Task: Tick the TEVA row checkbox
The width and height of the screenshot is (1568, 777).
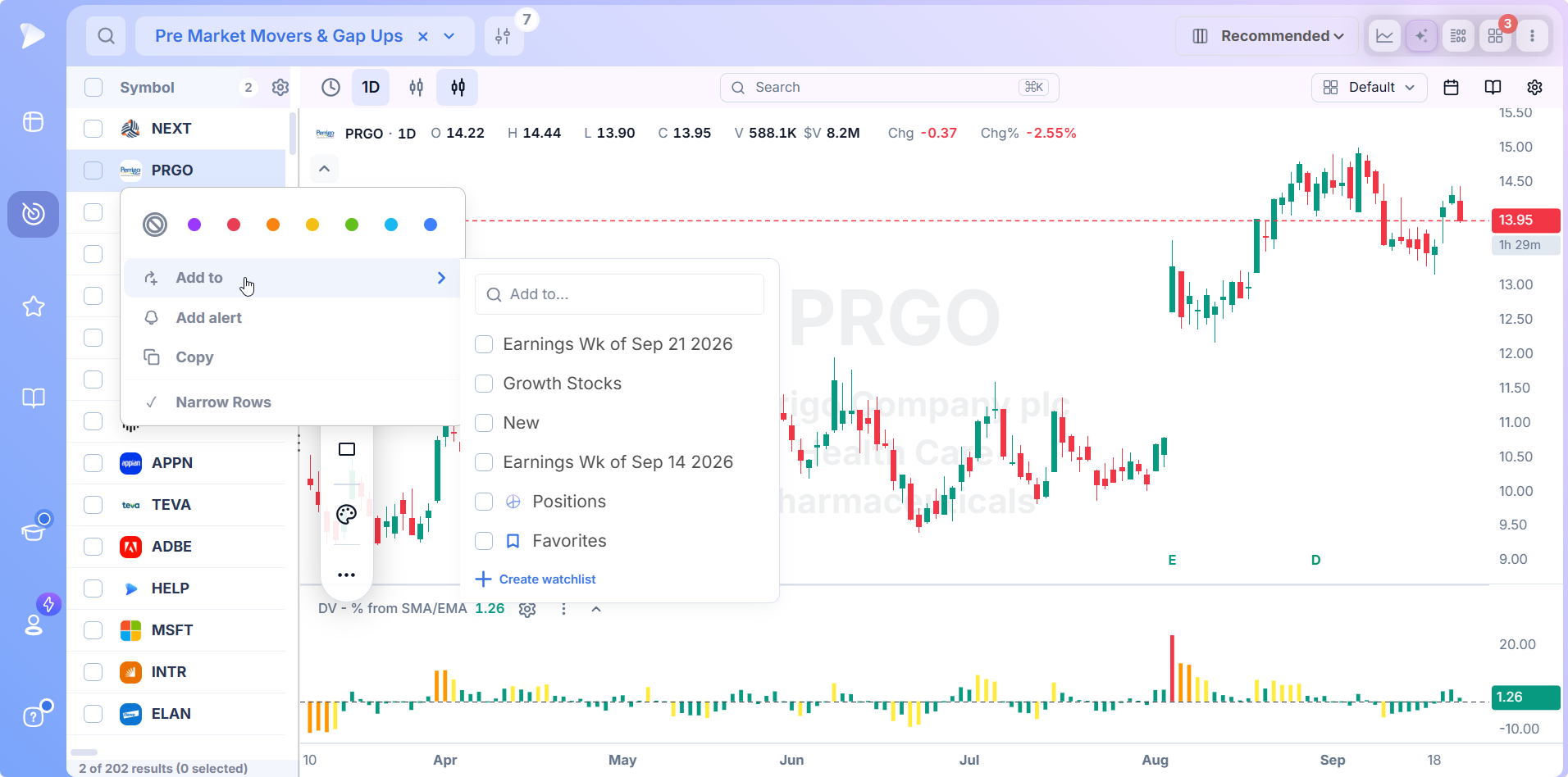Action: pyautogui.click(x=93, y=505)
